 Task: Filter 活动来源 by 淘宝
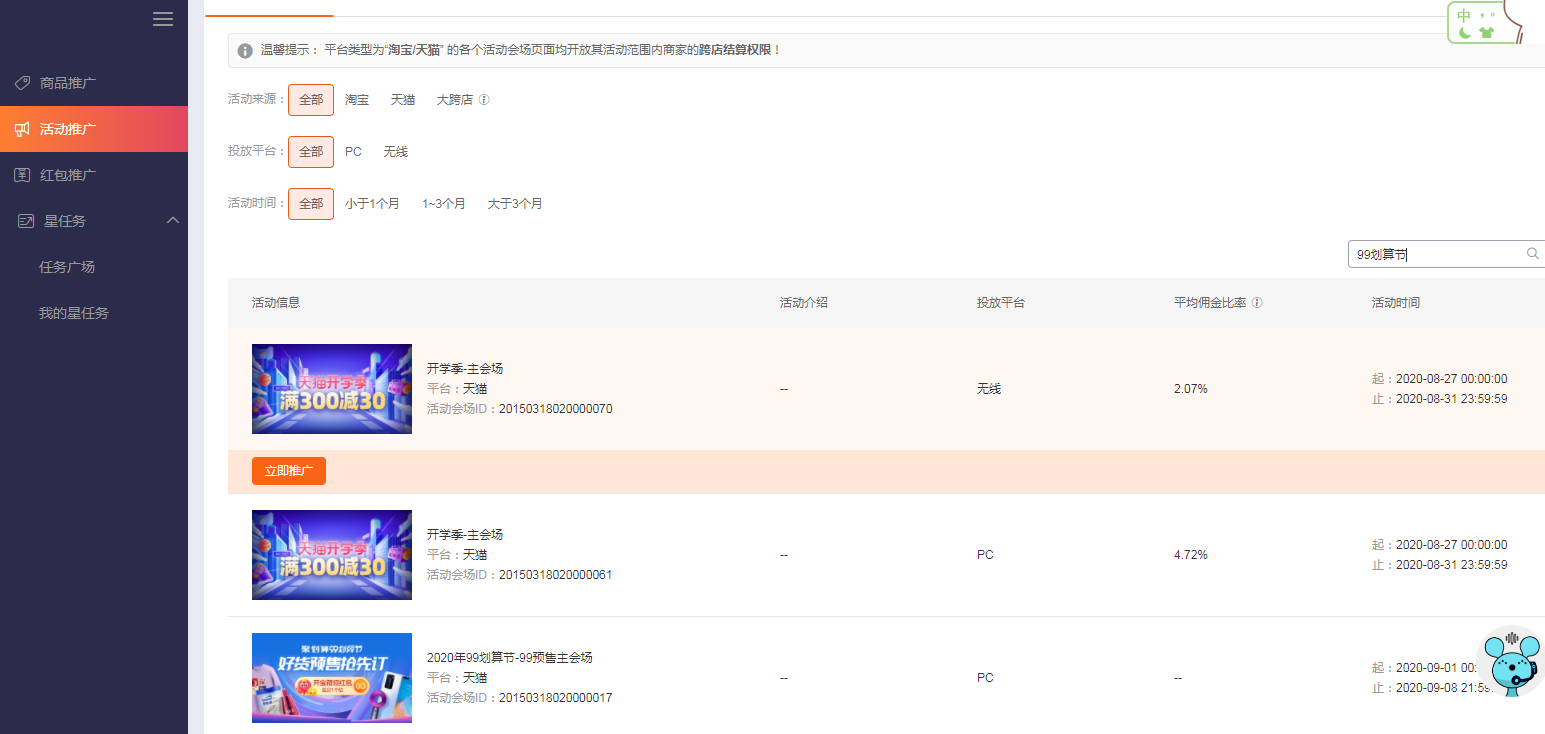[357, 100]
